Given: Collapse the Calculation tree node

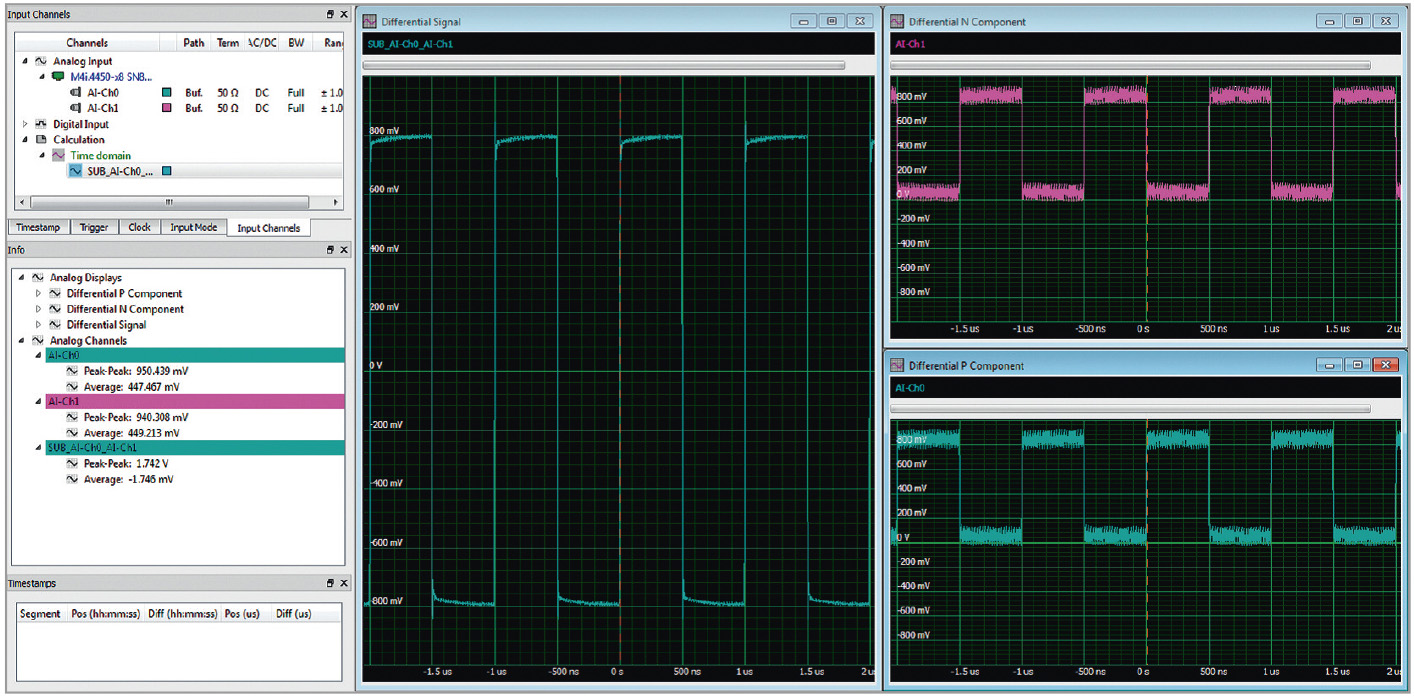Looking at the screenshot, I should click(x=24, y=140).
